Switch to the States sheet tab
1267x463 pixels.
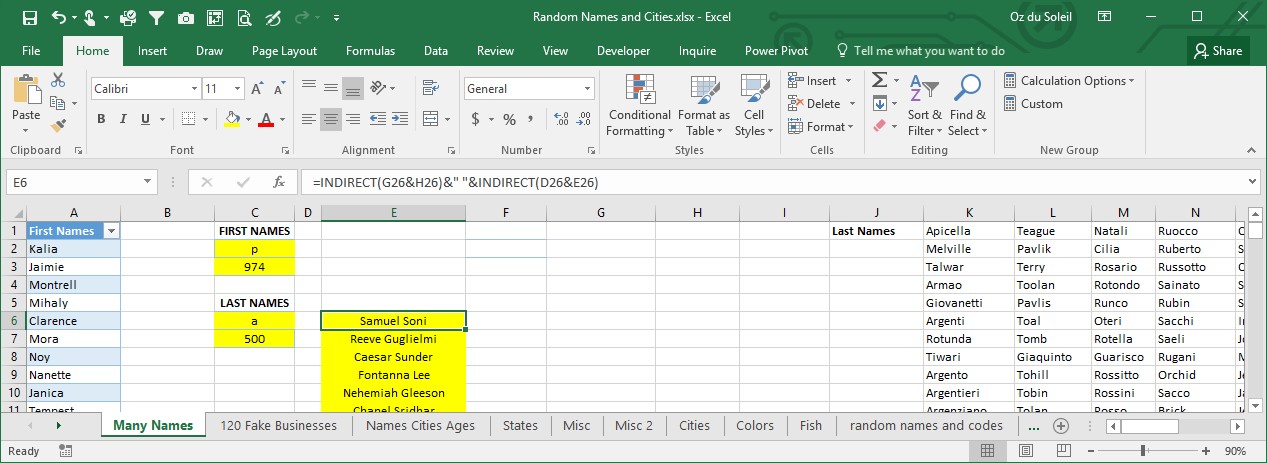click(520, 425)
